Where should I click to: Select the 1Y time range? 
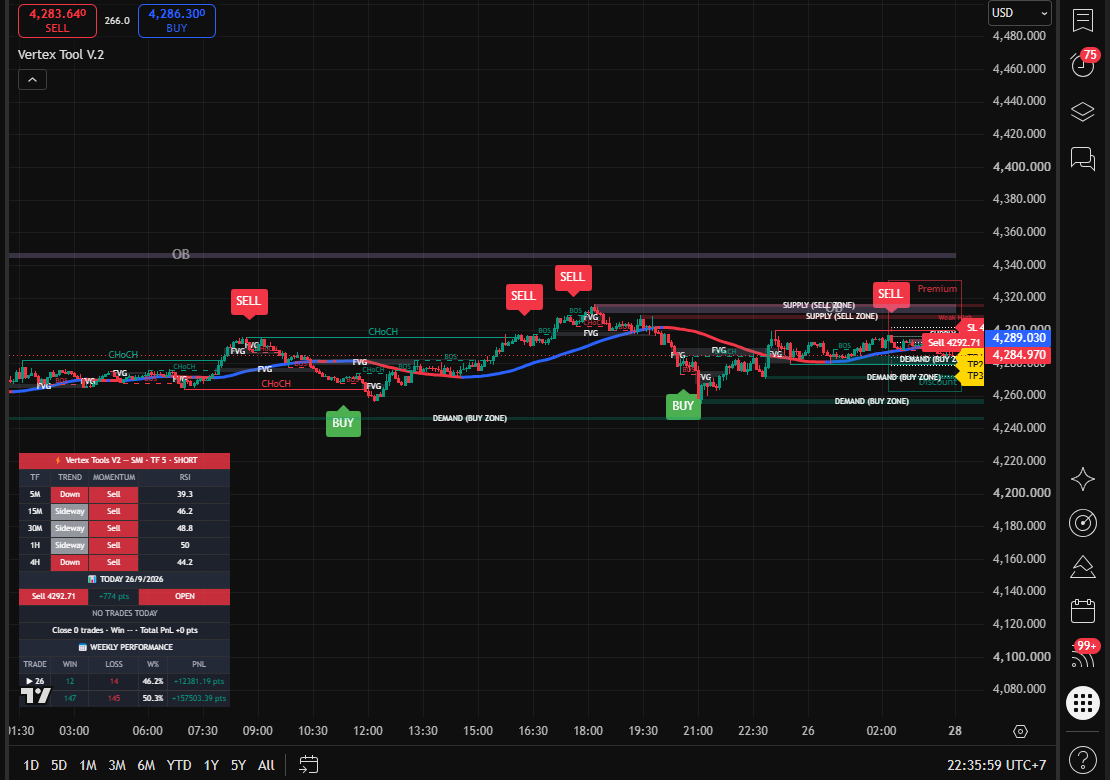211,765
